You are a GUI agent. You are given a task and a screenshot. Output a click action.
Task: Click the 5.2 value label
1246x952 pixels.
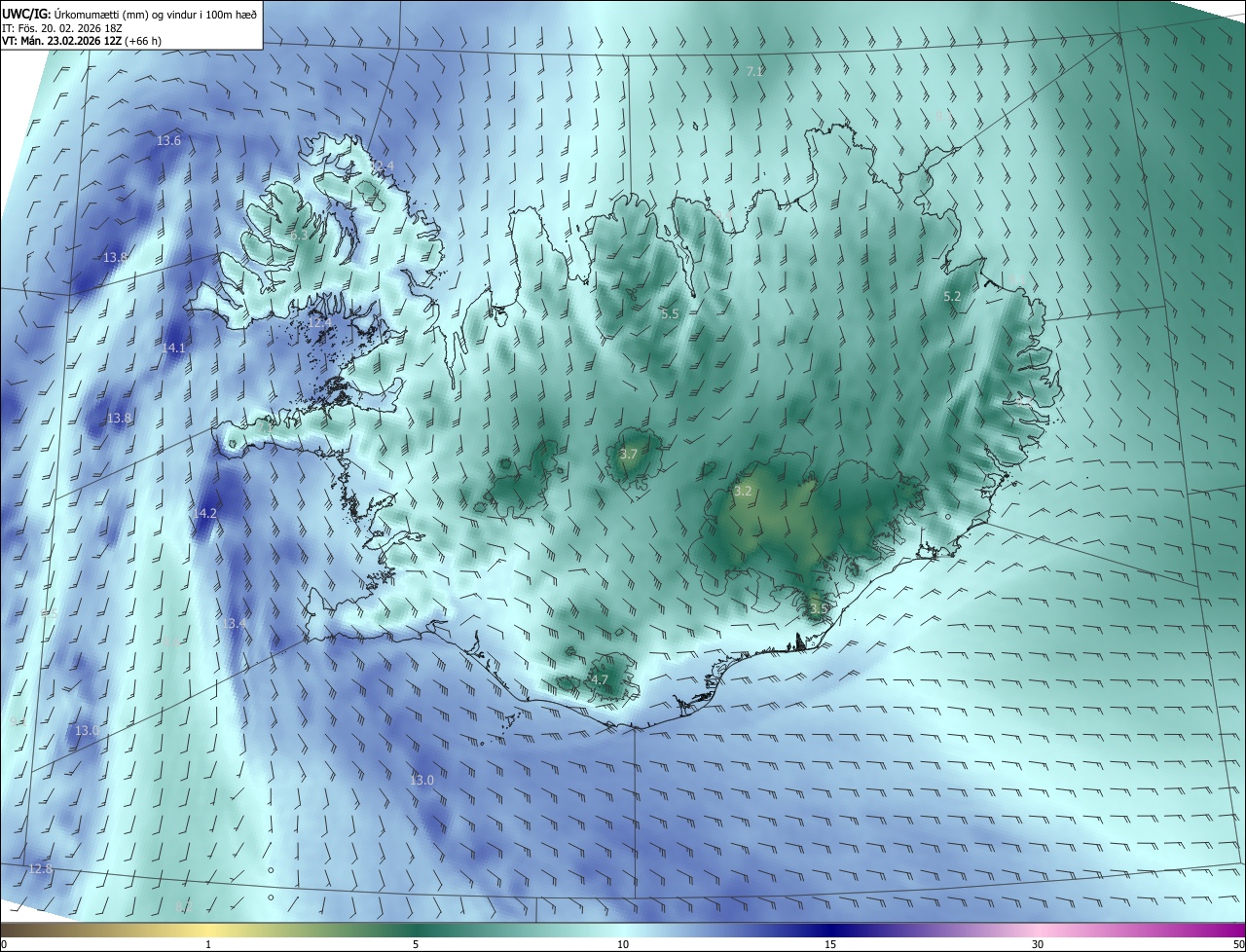pos(952,296)
